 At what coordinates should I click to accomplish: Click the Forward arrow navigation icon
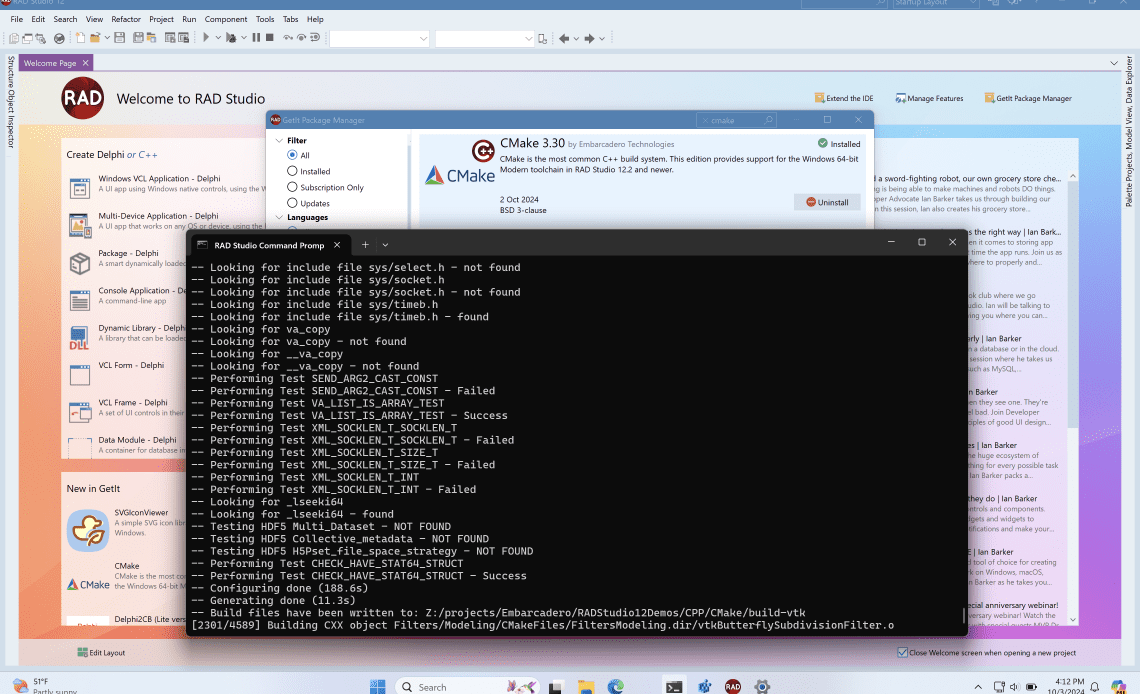589,38
